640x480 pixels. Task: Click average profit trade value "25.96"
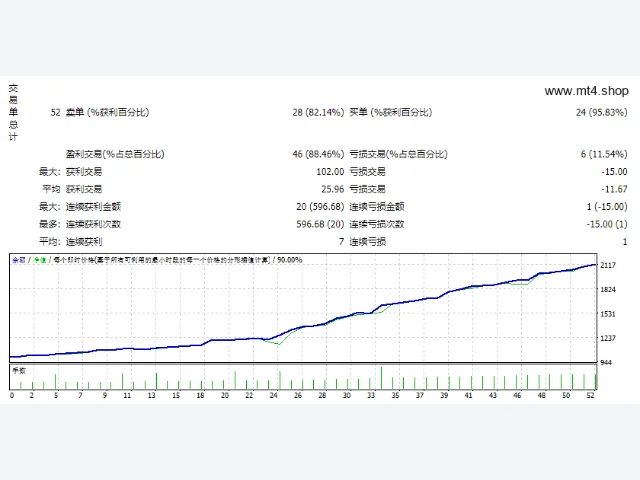tap(333, 189)
